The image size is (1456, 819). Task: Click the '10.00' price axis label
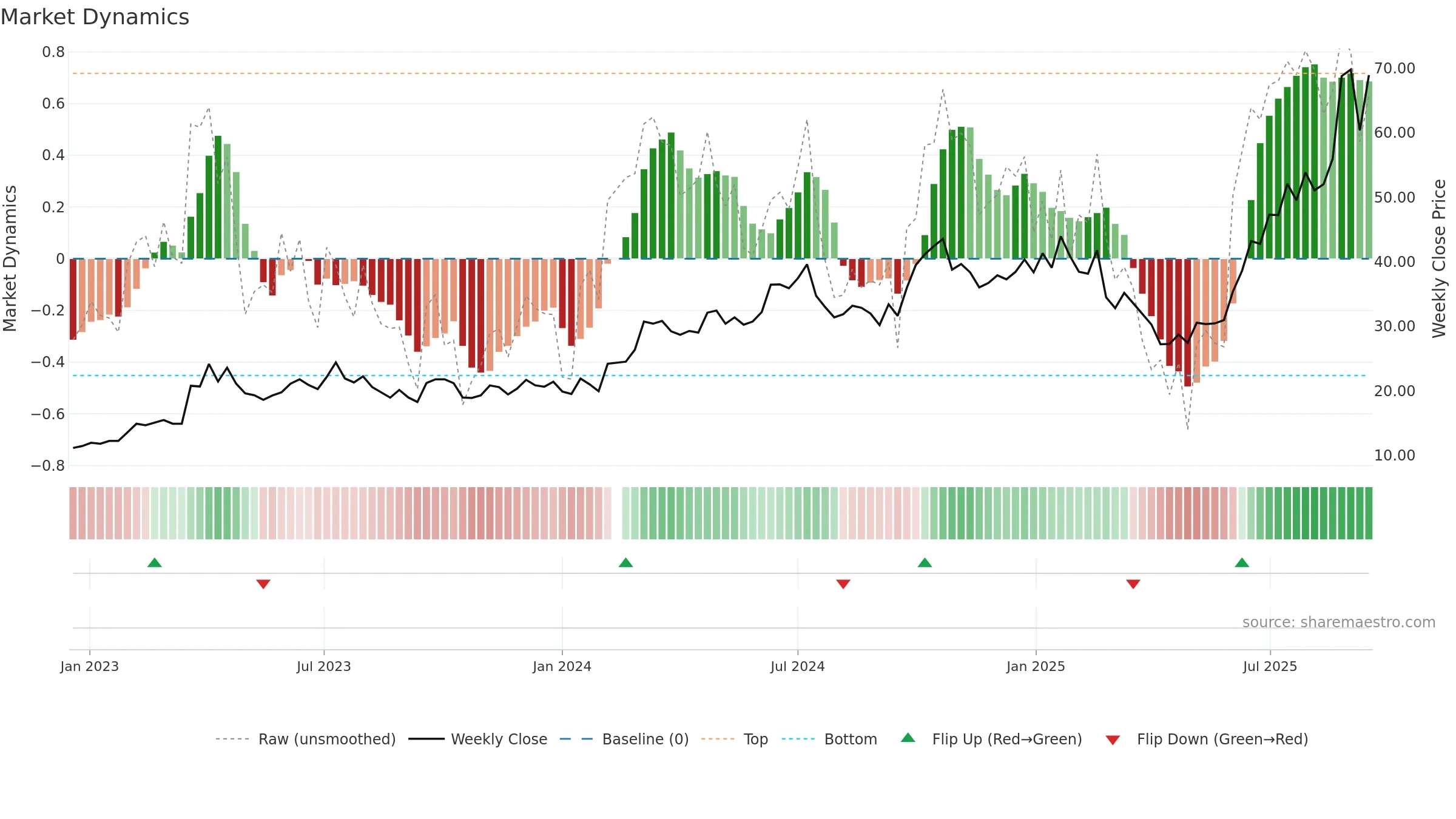1395,455
